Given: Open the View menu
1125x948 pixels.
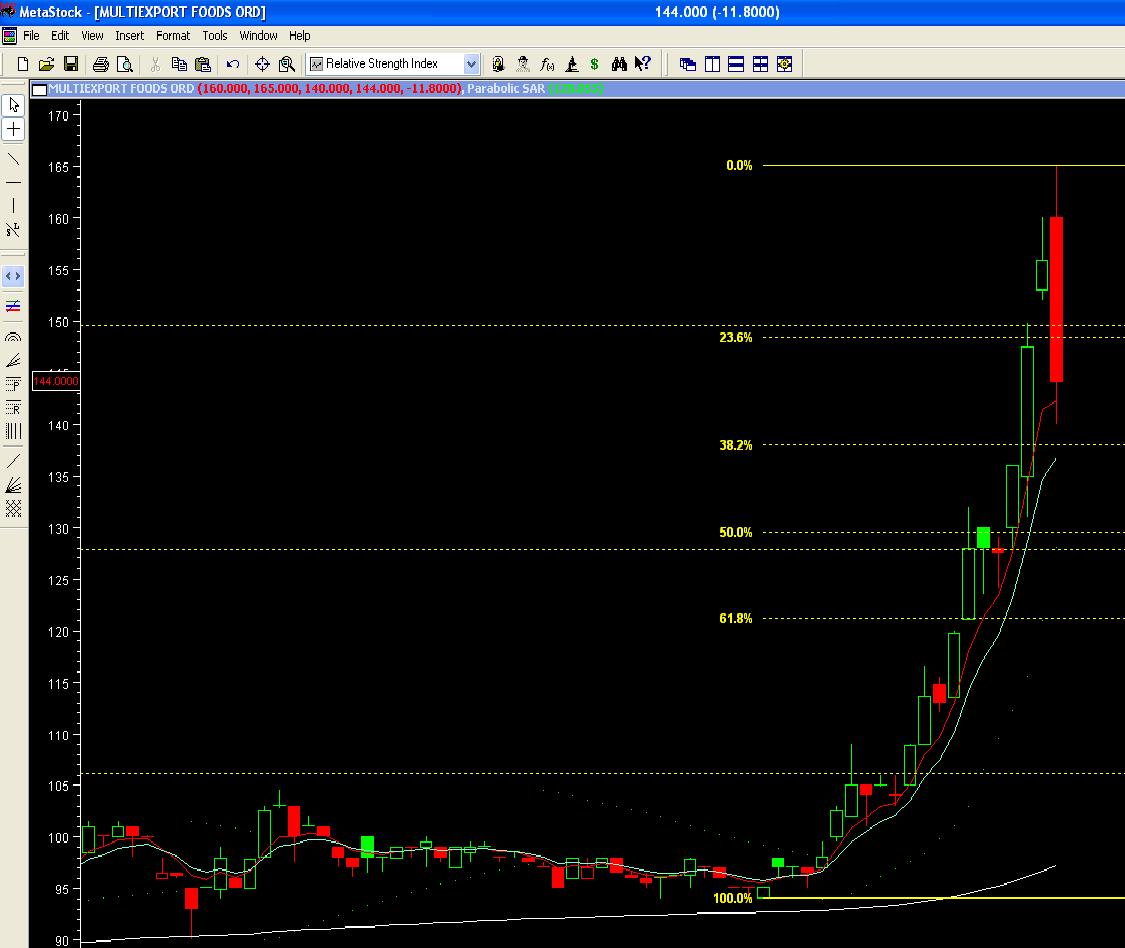Looking at the screenshot, I should (92, 36).
